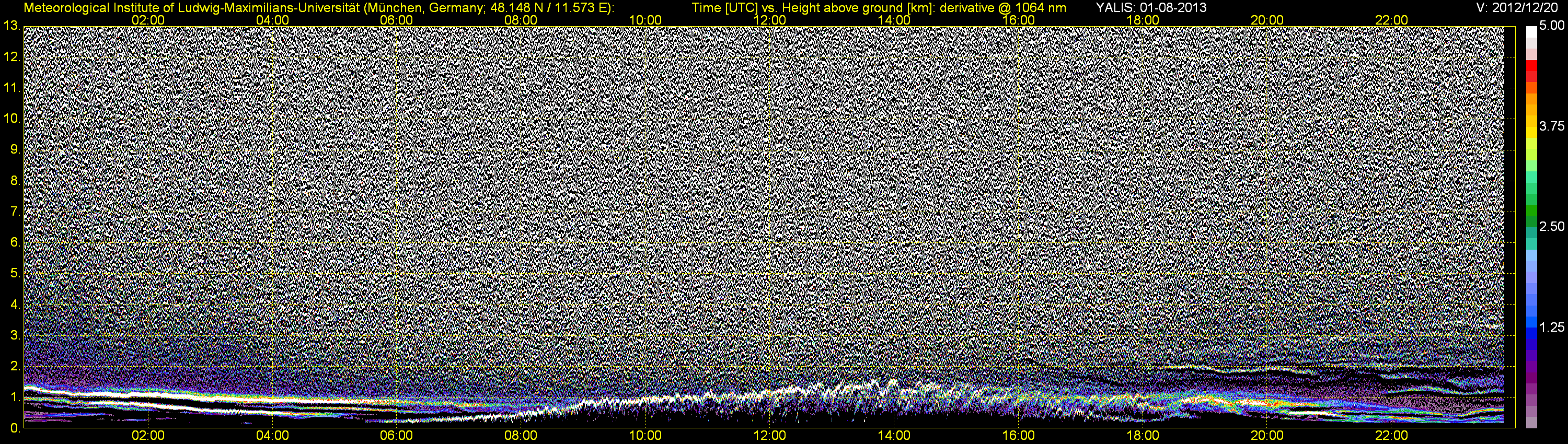
Task: Click the 6 km height axis label
Action: coord(15,243)
